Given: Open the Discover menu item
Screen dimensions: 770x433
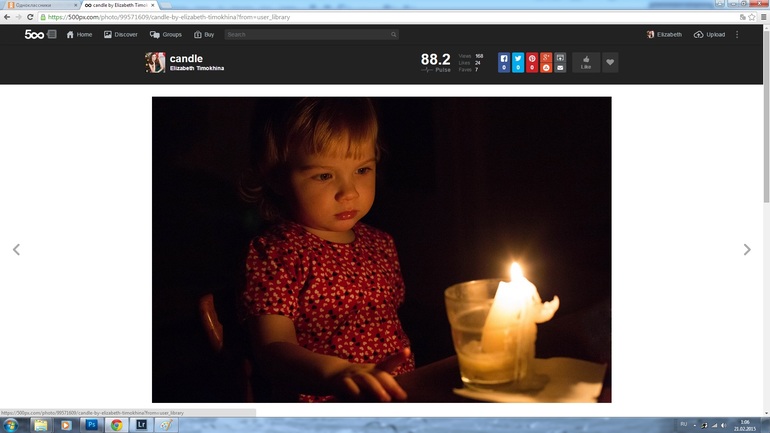Looking at the screenshot, I should click(x=120, y=34).
